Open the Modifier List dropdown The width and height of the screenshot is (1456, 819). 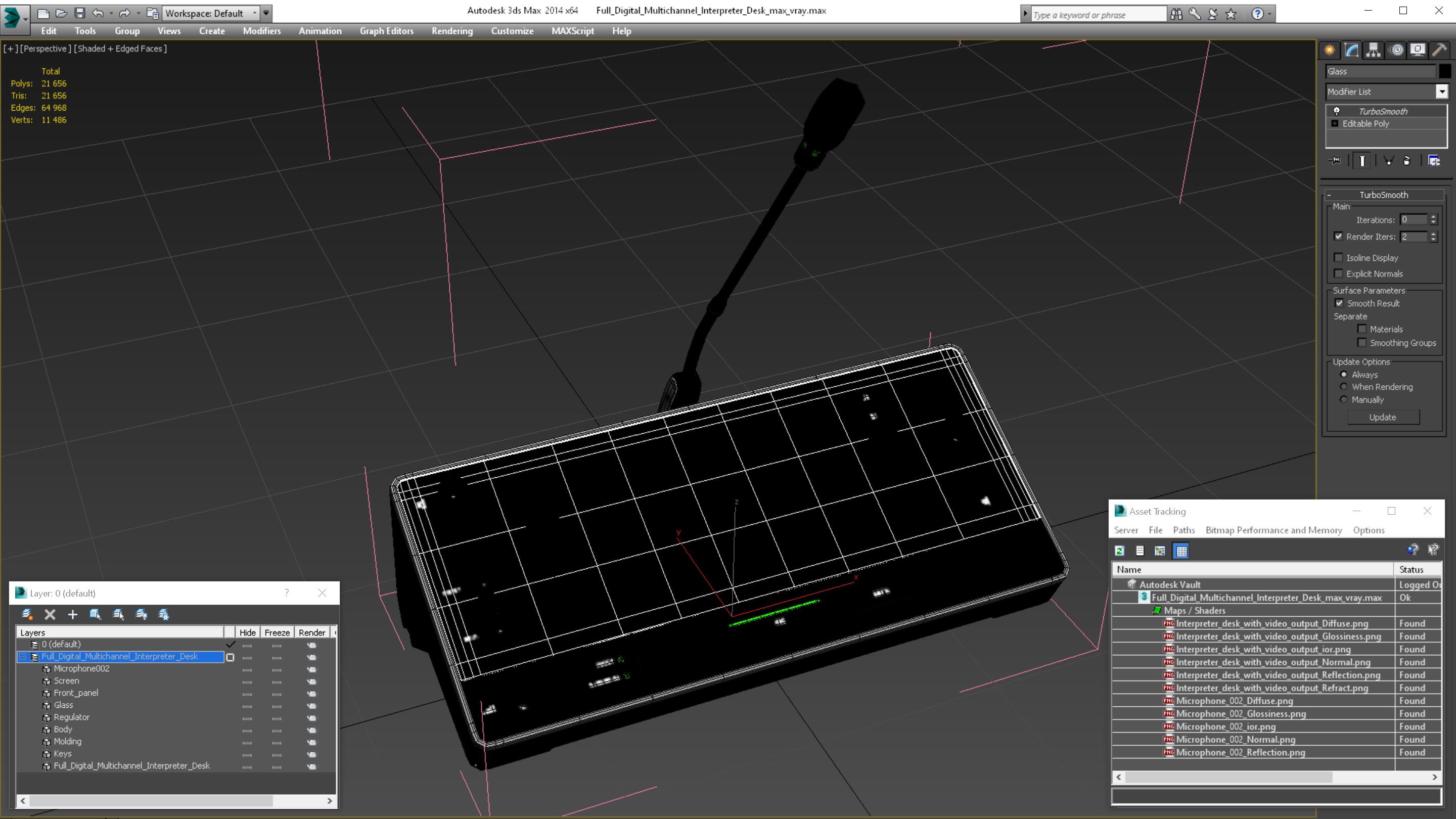(1442, 91)
